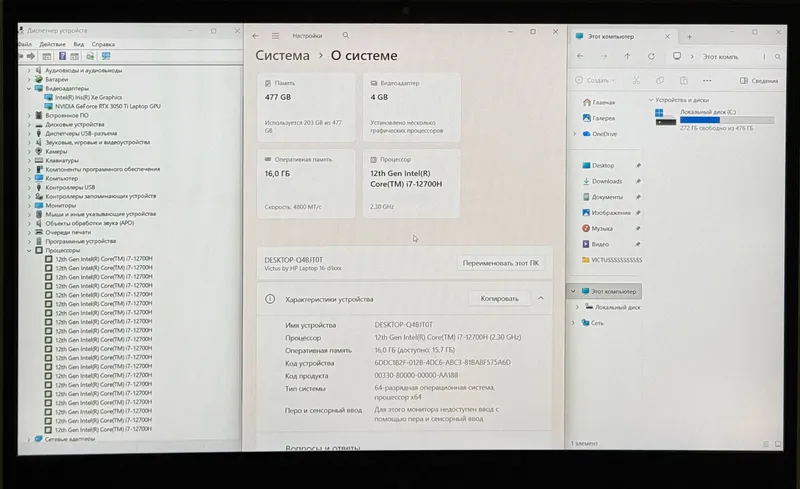Refresh the Explorer window
Image resolution: width=800 pixels, height=489 pixels.
651,57
